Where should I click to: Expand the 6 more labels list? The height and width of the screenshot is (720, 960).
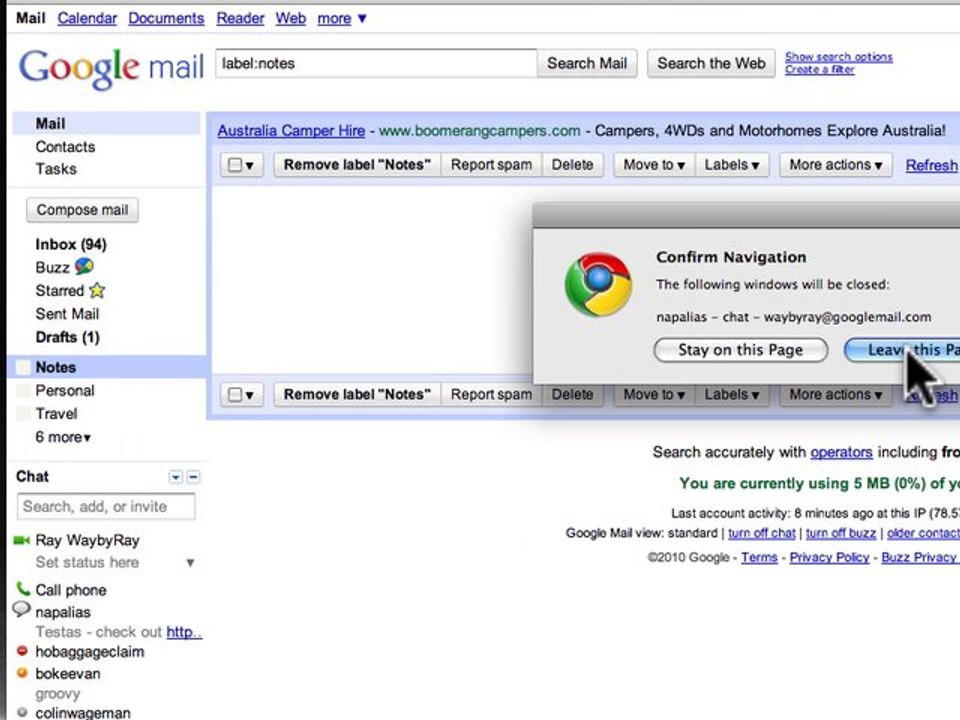[x=63, y=437]
